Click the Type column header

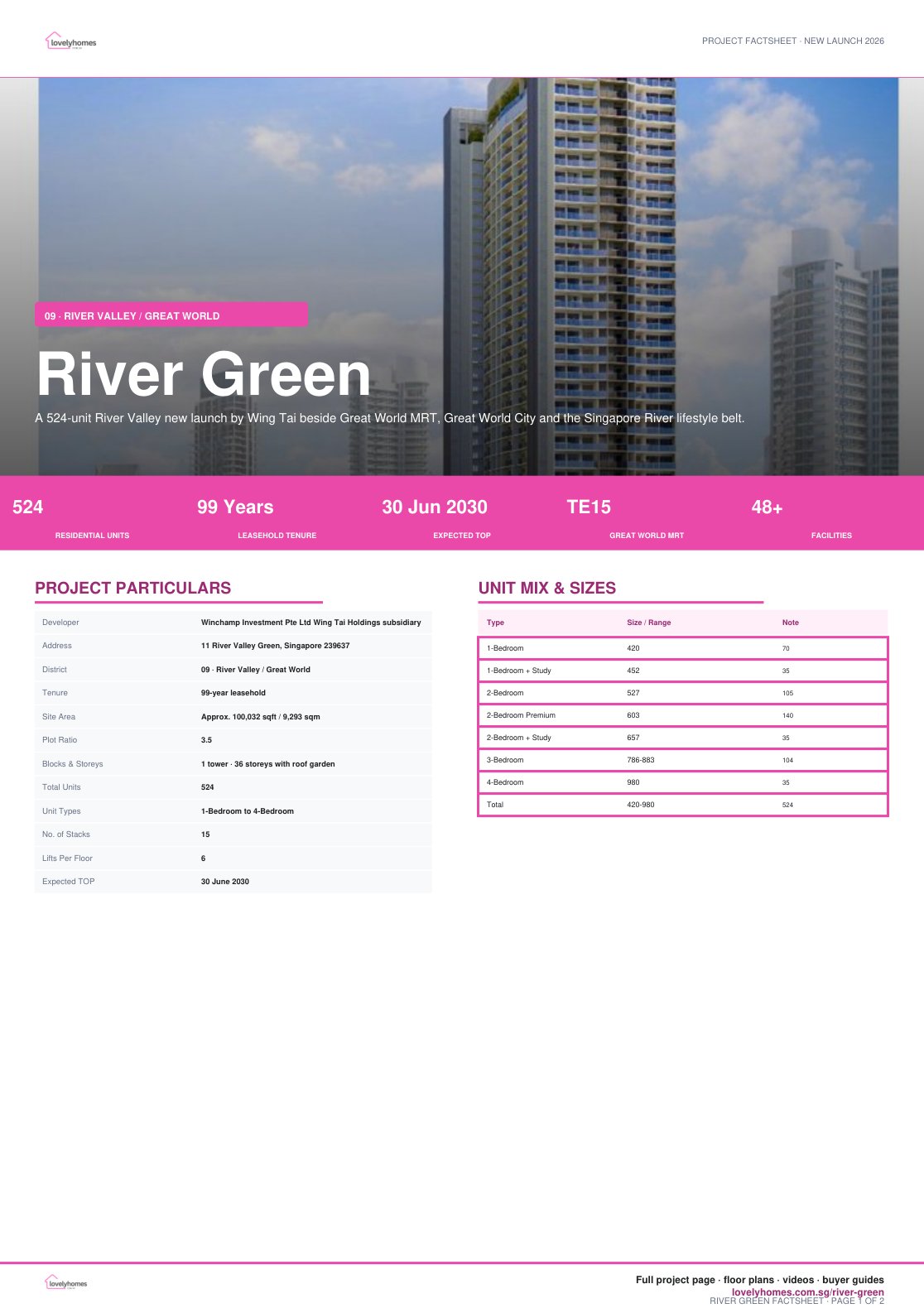(495, 623)
